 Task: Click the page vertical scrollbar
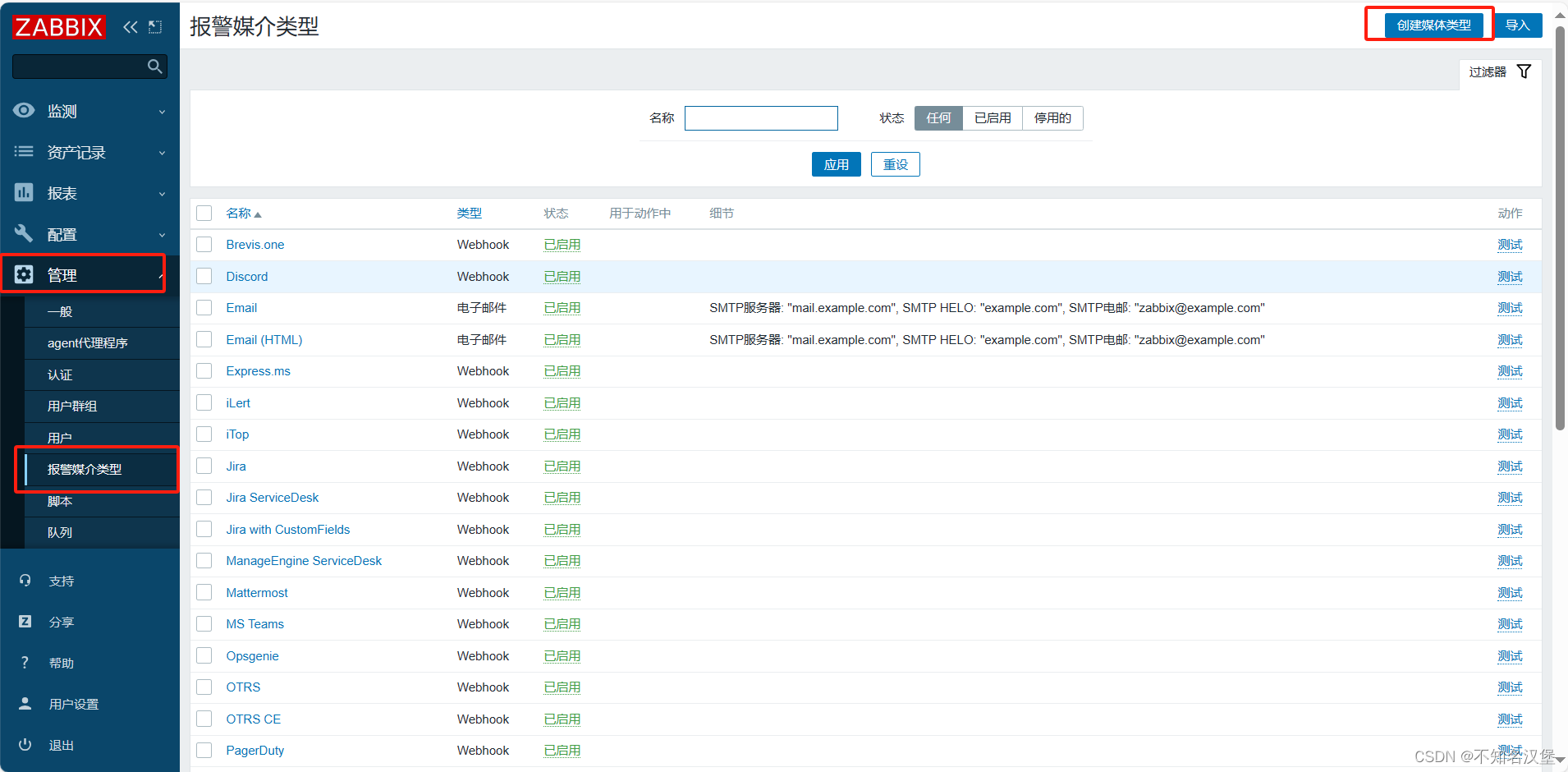(x=1560, y=230)
